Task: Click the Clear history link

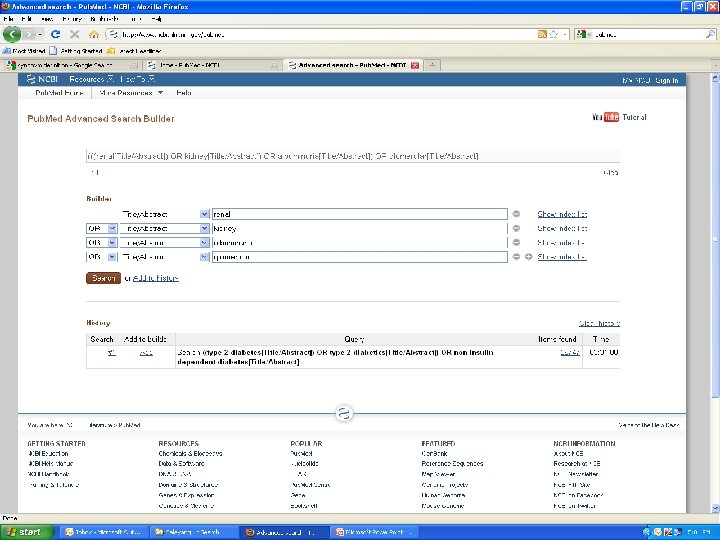Action: click(599, 323)
